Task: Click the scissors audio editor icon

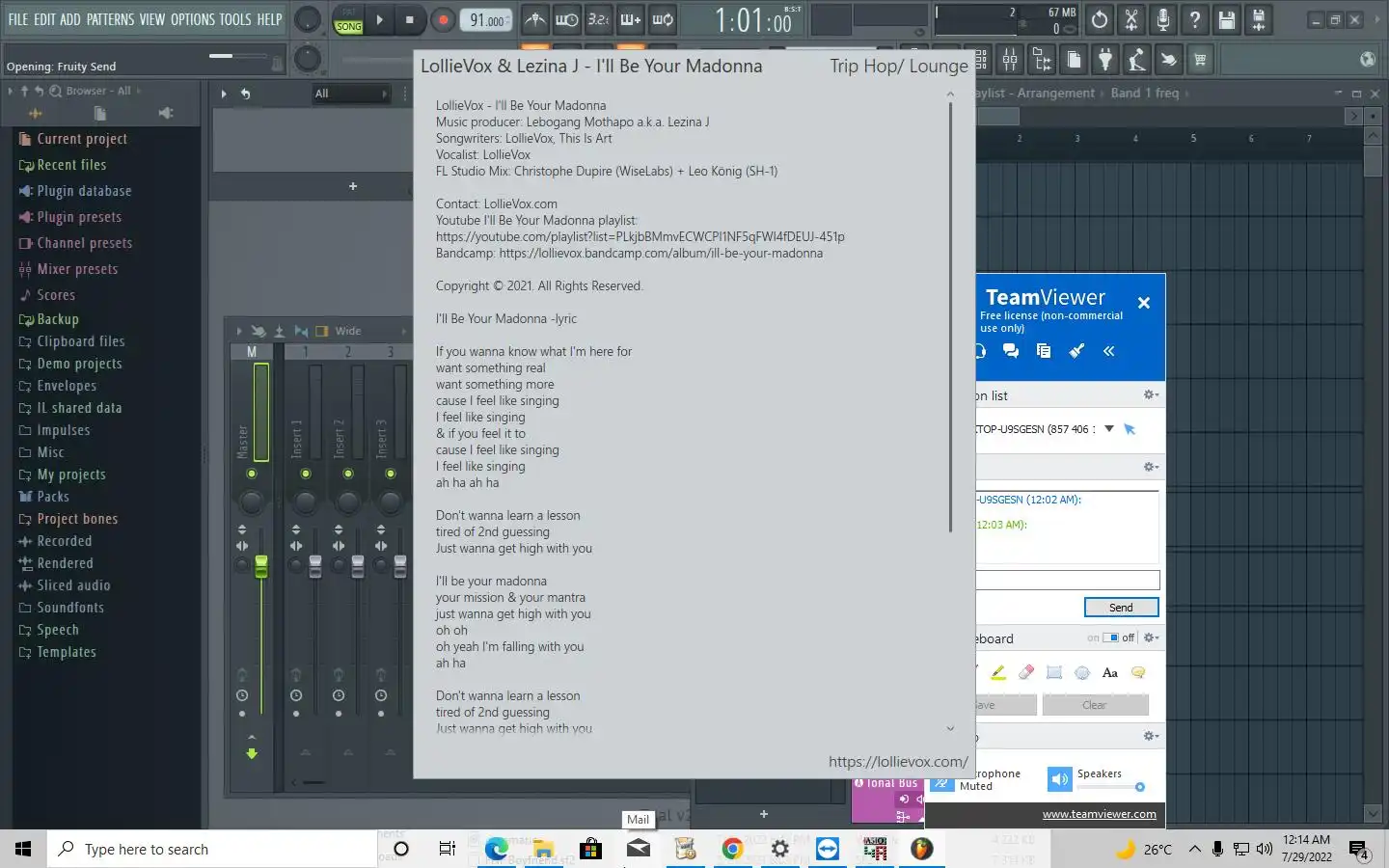Action: point(1131,19)
